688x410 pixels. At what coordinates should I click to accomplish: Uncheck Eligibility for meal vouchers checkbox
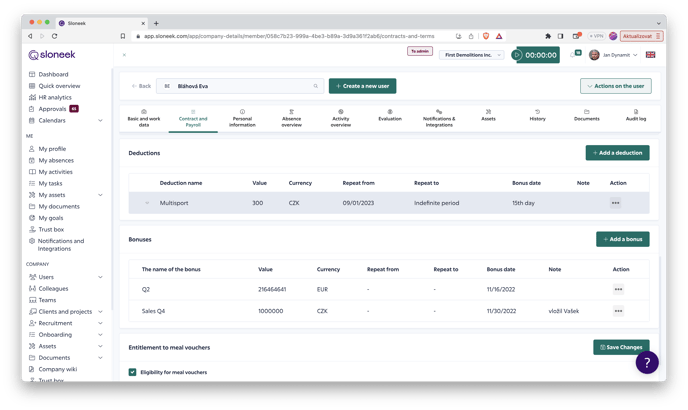(132, 372)
